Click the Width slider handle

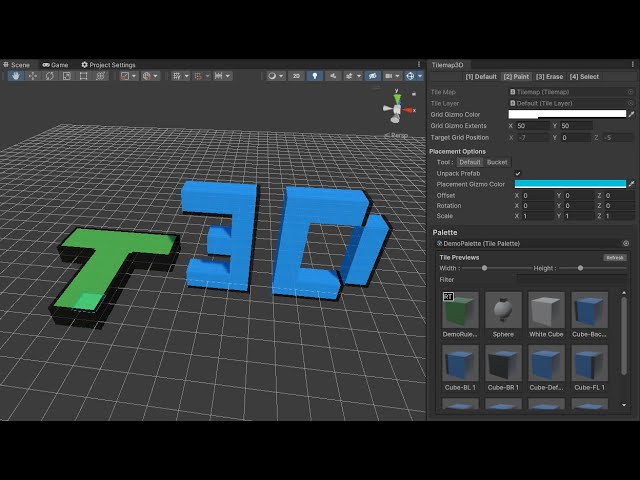click(x=484, y=268)
